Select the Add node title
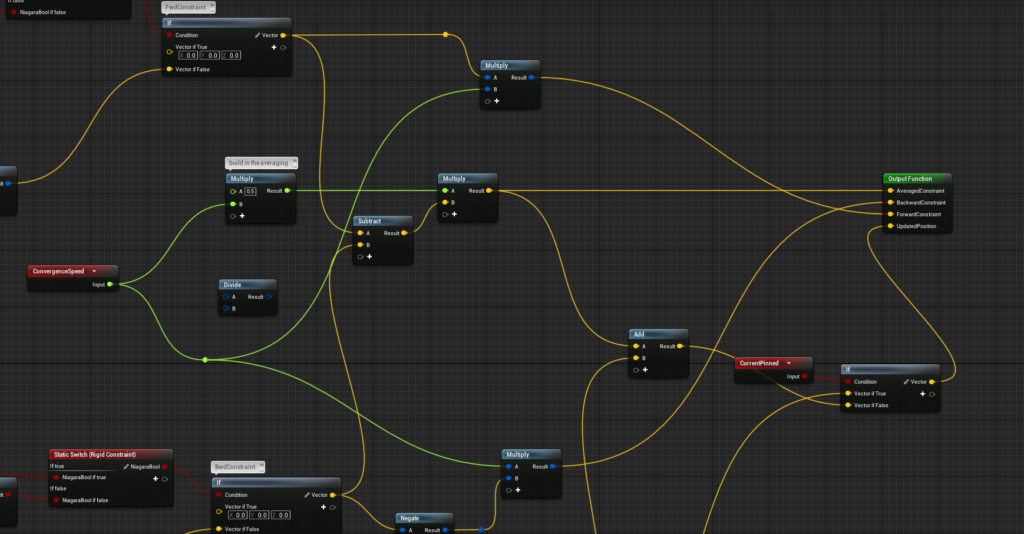This screenshot has height=534, width=1024. tap(639, 334)
